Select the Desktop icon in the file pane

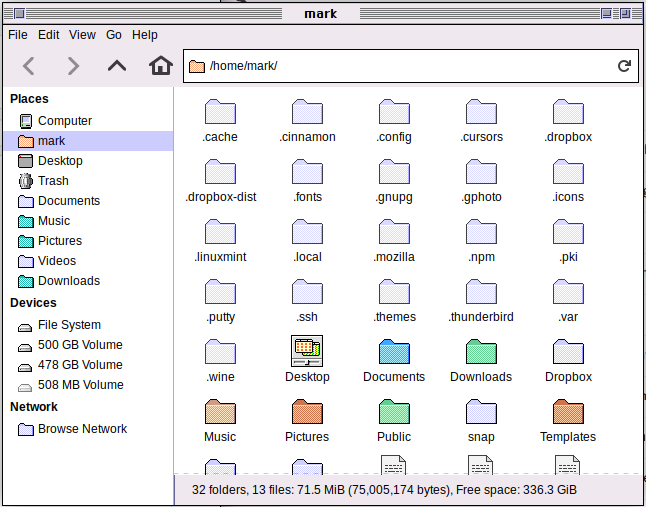(307, 351)
